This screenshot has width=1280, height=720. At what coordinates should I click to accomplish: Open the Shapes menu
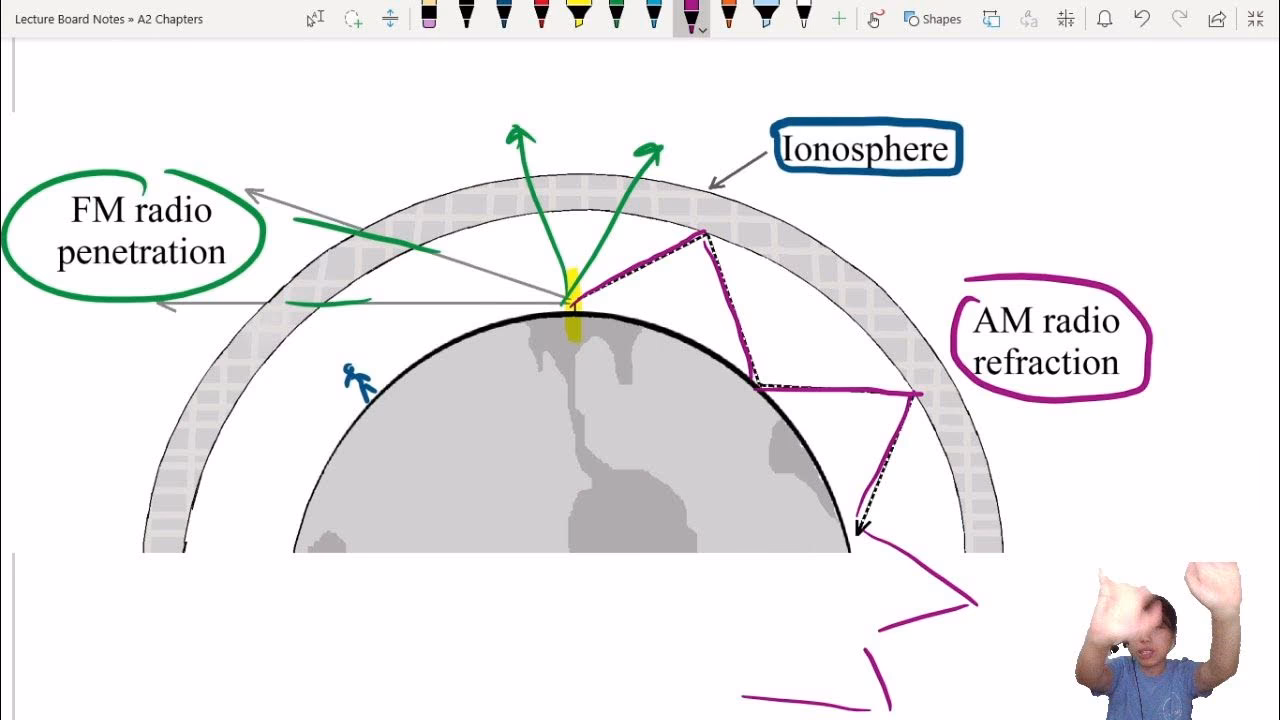(932, 18)
